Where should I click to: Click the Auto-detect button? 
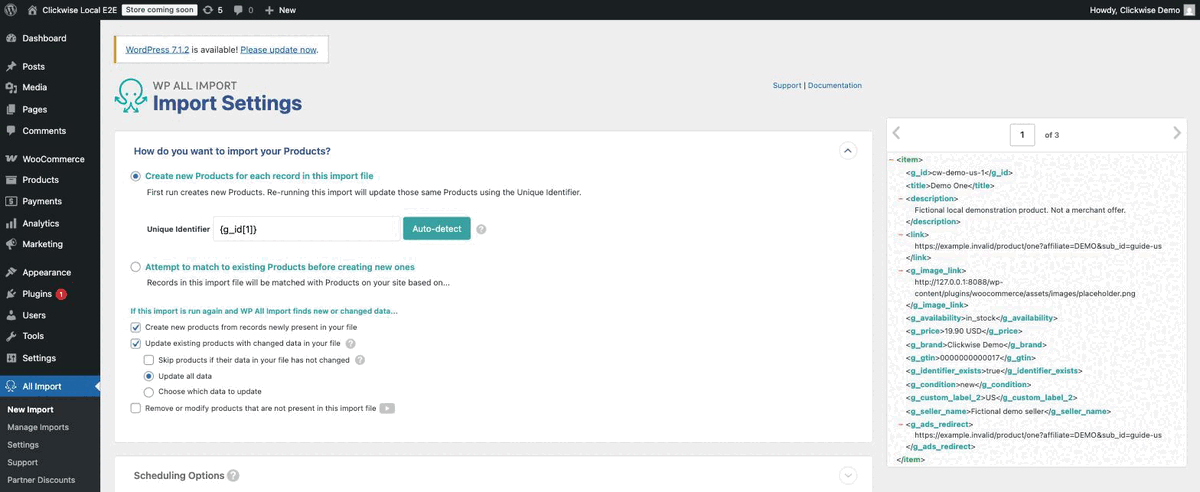437,229
